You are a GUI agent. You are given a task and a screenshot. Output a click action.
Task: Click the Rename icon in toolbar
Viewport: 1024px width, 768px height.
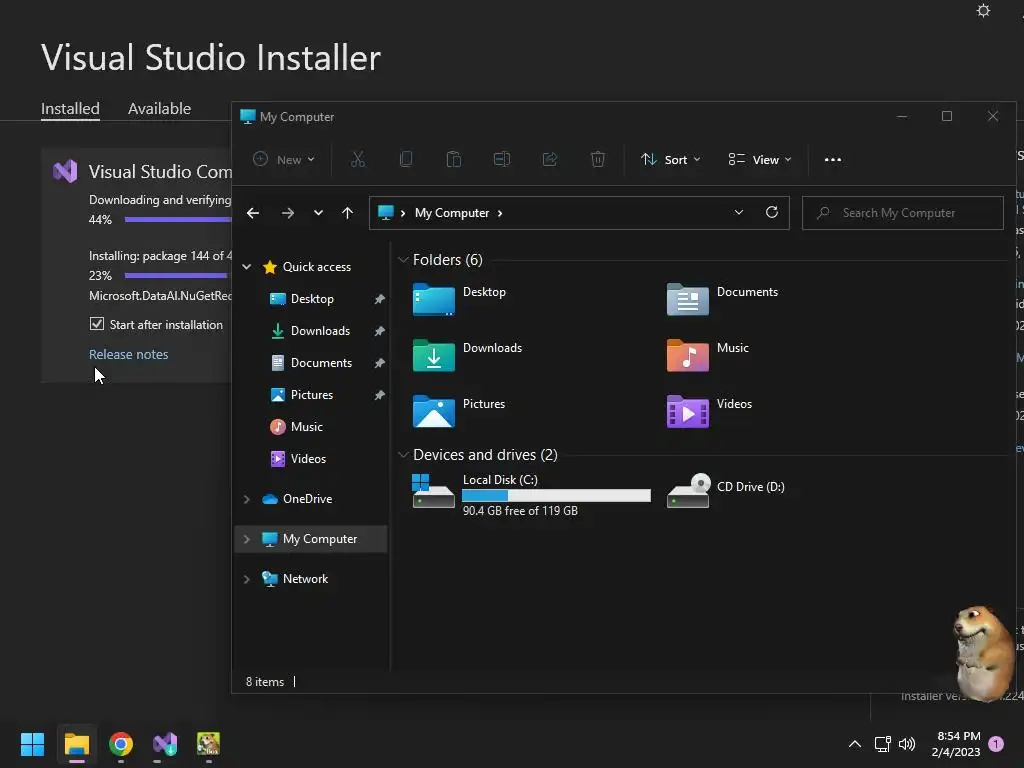502,159
